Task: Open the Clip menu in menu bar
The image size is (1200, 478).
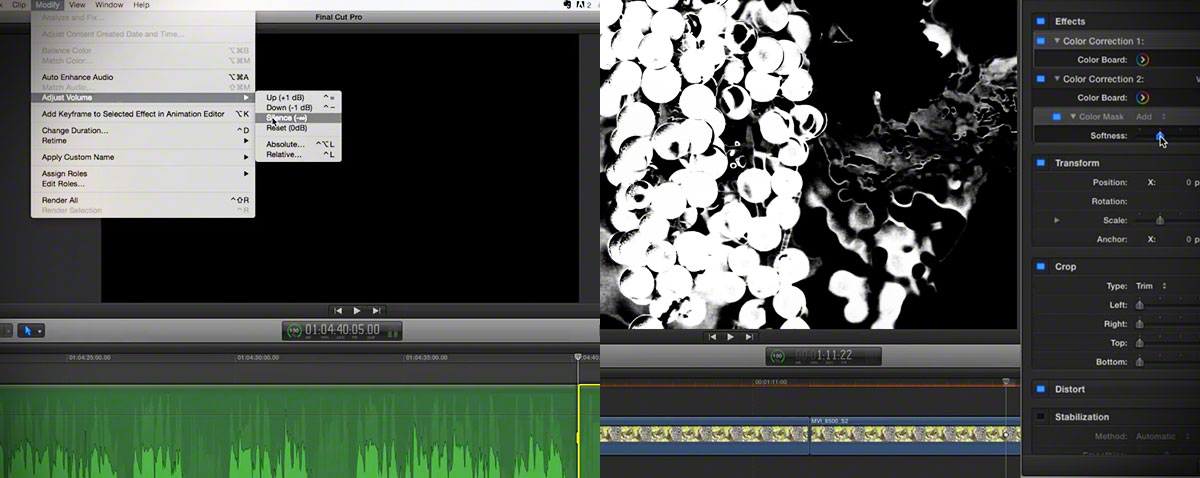Action: pos(18,5)
